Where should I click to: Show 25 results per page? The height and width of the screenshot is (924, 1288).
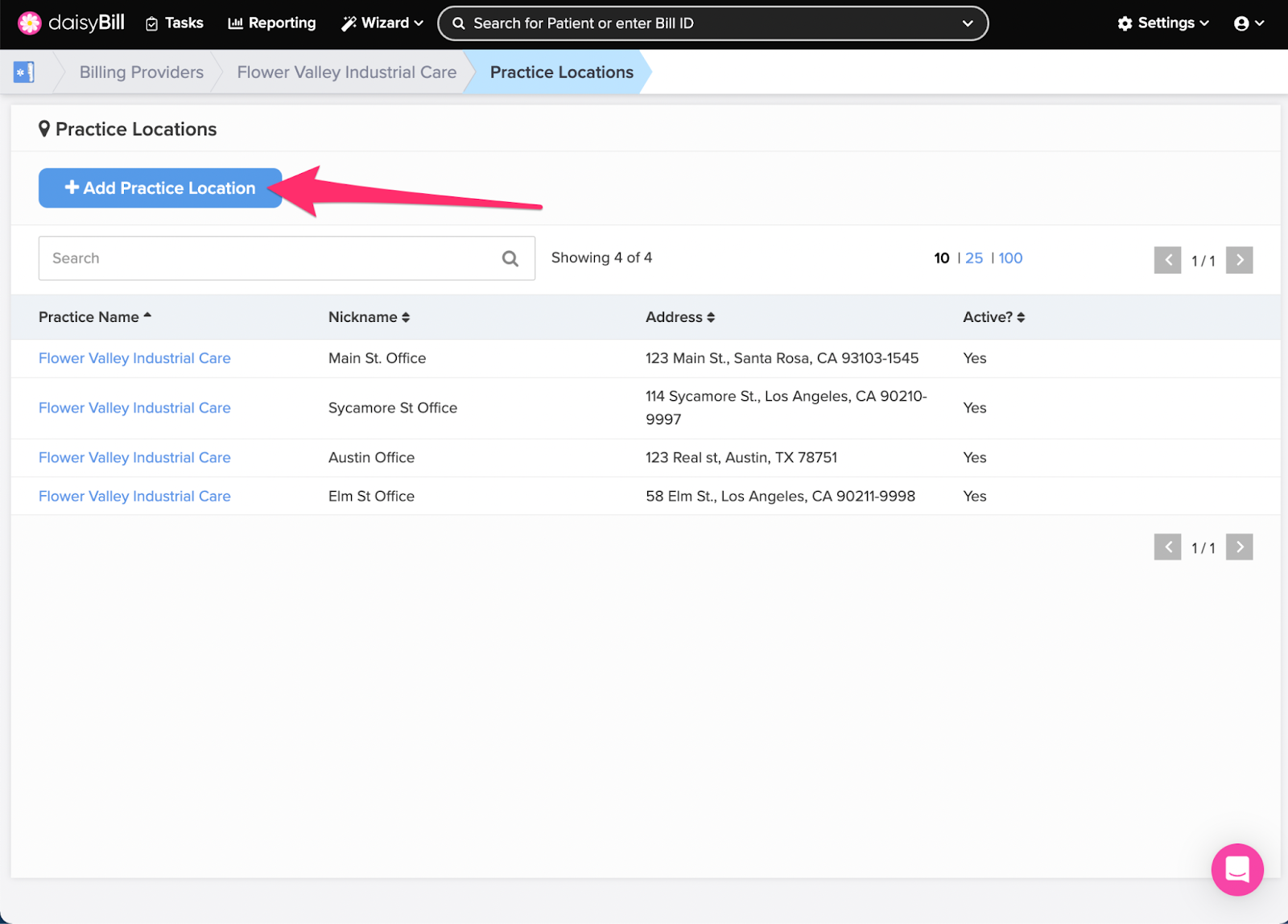974,258
